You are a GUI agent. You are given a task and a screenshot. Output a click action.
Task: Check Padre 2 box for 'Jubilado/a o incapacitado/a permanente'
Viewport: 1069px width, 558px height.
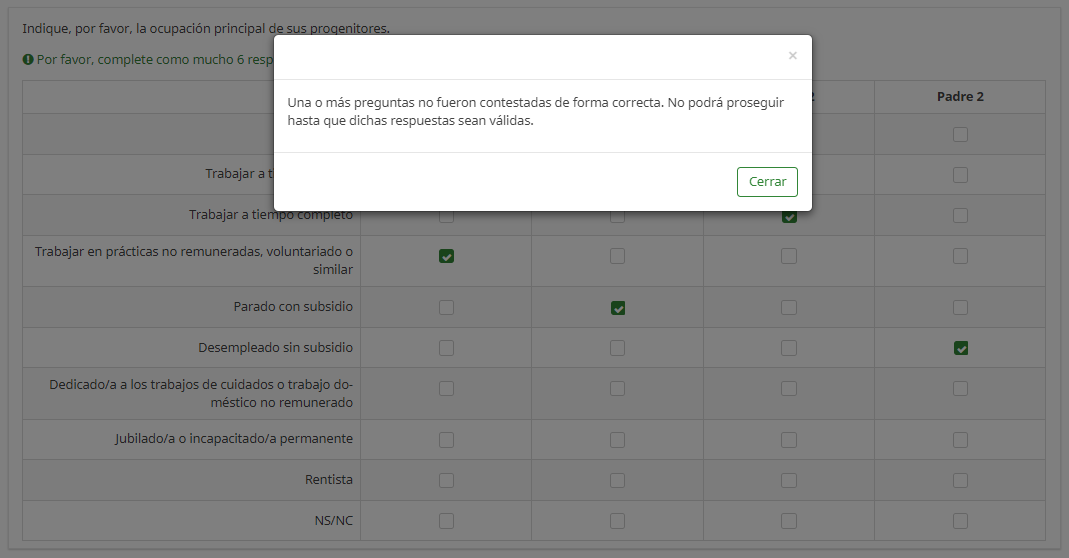(960, 439)
